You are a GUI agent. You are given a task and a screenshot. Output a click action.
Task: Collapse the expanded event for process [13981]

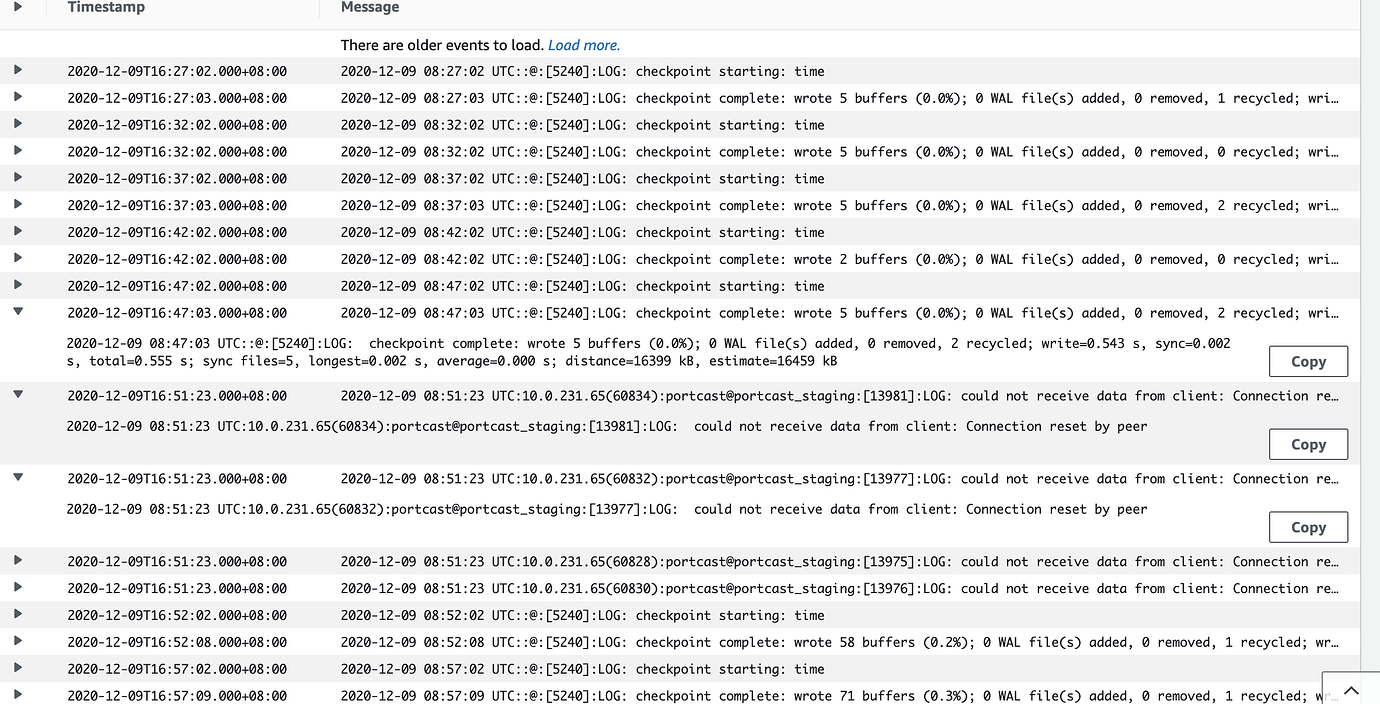(x=18, y=395)
